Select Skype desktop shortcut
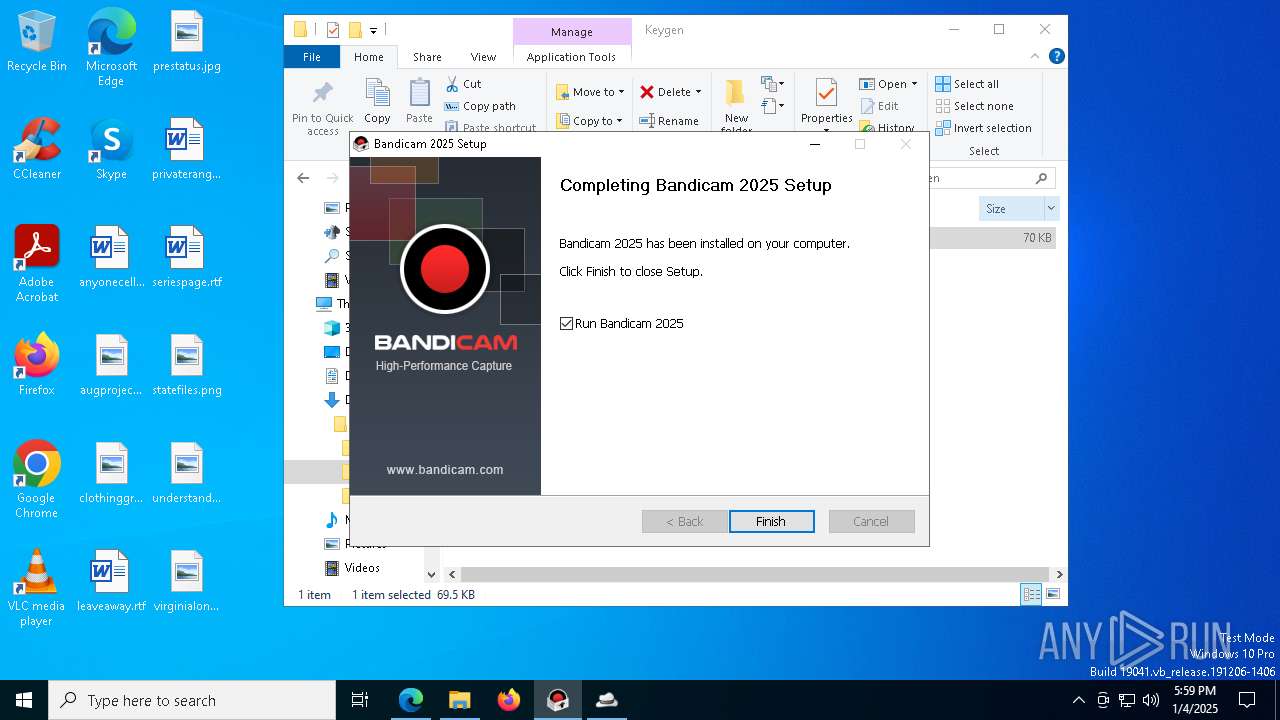 111,150
